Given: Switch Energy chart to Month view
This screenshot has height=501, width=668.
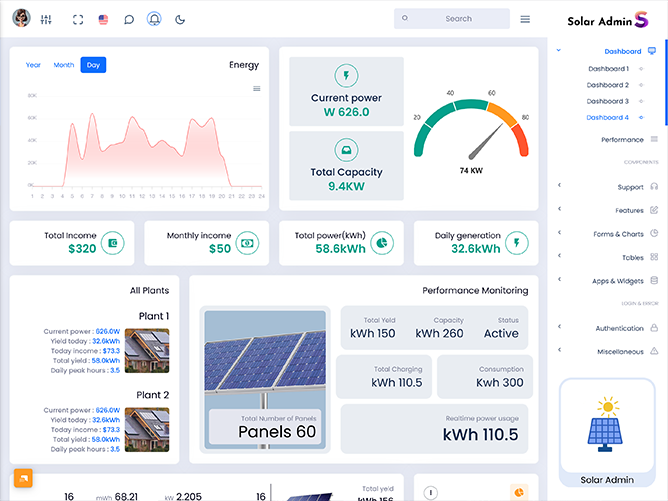Looking at the screenshot, I should tap(63, 65).
